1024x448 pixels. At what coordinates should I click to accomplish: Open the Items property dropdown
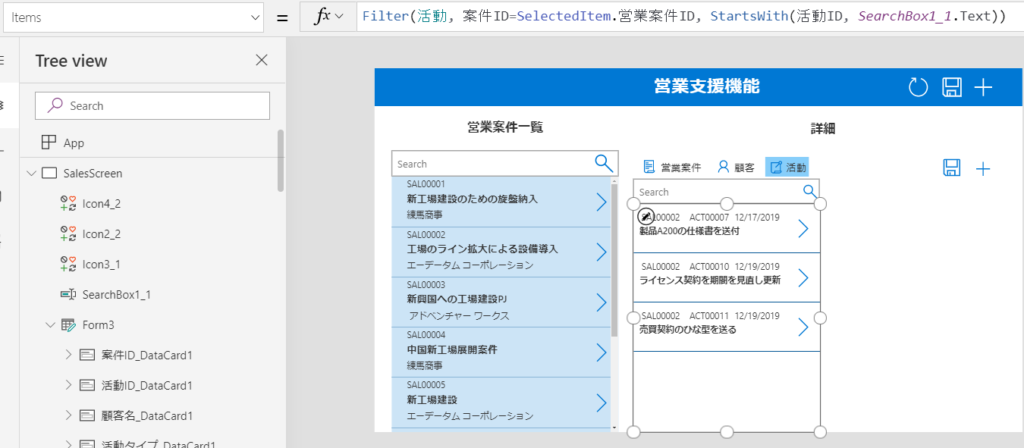(255, 18)
